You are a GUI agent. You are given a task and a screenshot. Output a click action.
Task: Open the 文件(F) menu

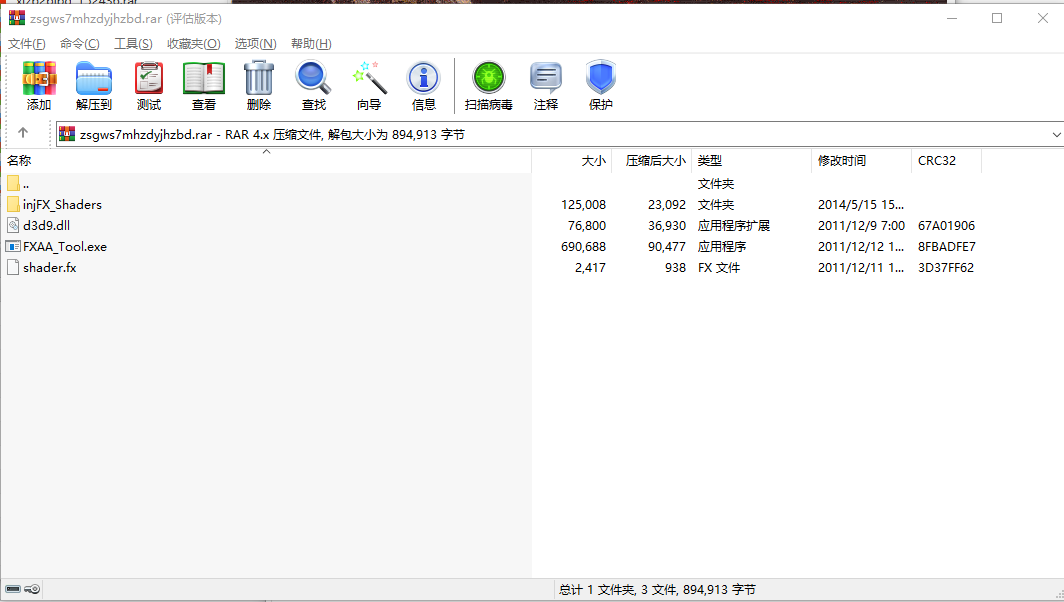(x=26, y=43)
